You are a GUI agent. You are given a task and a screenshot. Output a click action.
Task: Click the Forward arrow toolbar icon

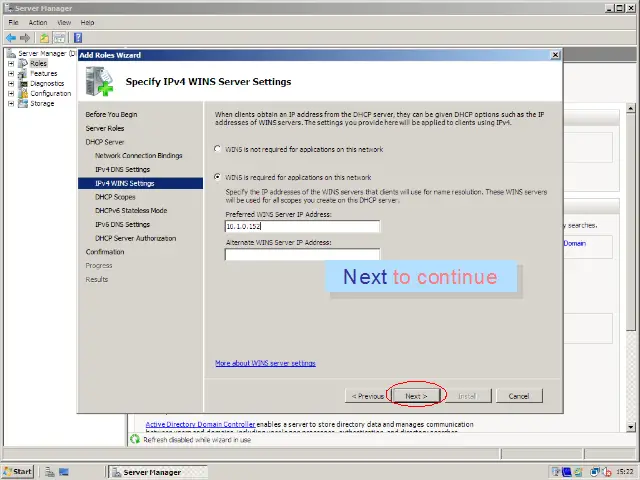(x=25, y=37)
